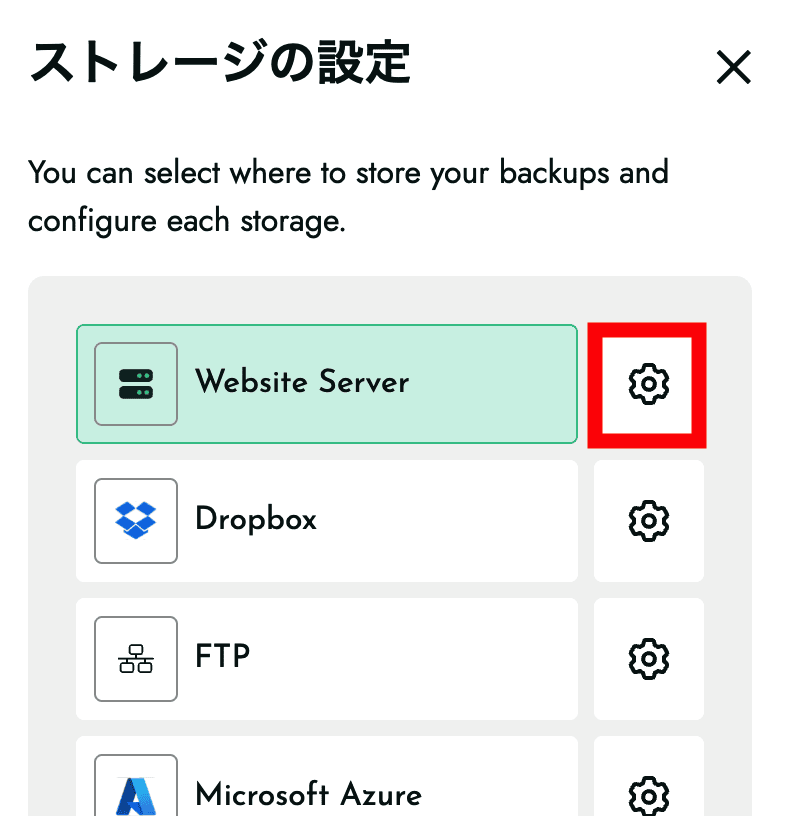This screenshot has width=786, height=816.
Task: Close the ストレージの設定 panel
Action: tap(734, 68)
